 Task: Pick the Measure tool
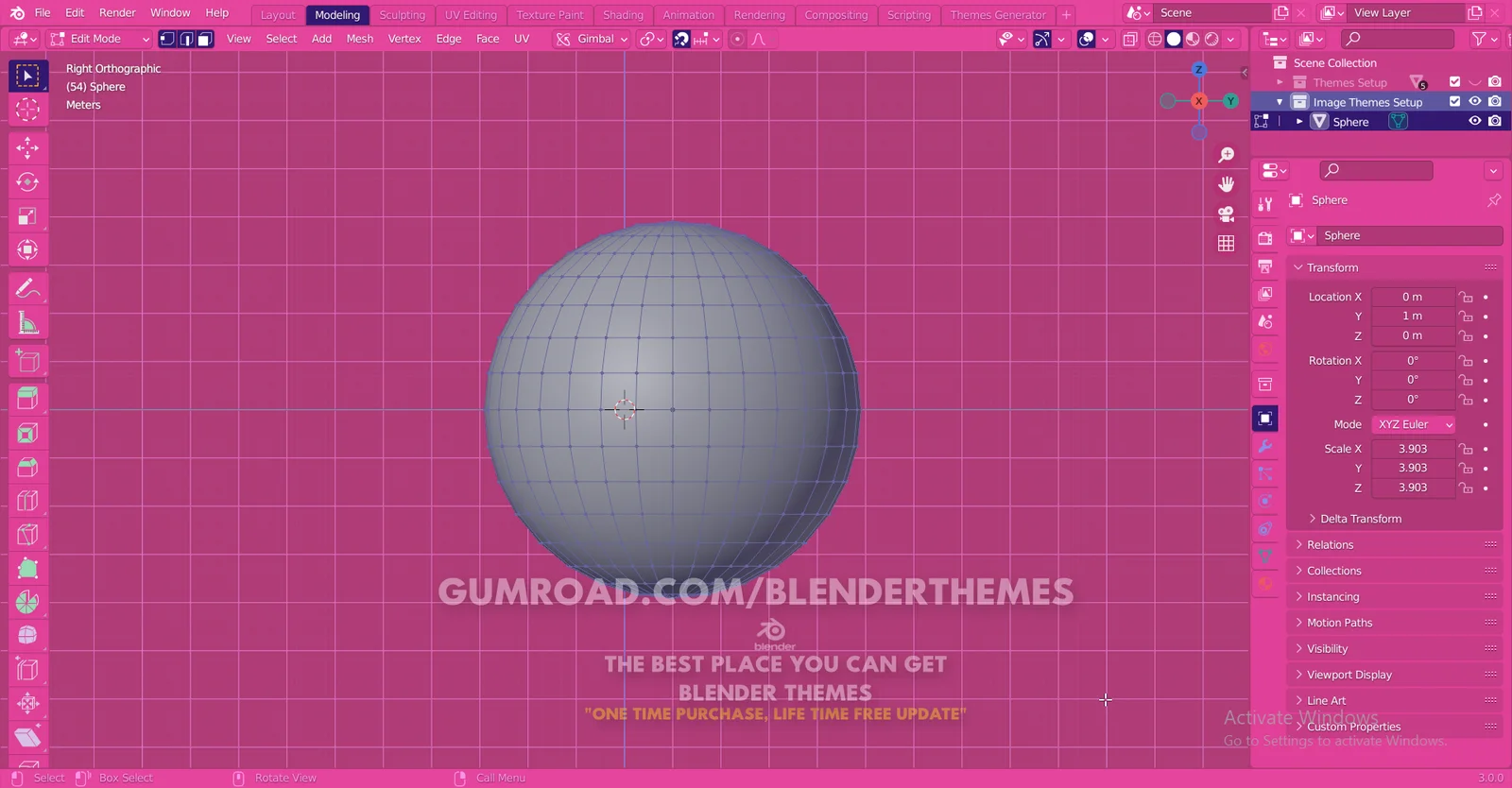[27, 323]
